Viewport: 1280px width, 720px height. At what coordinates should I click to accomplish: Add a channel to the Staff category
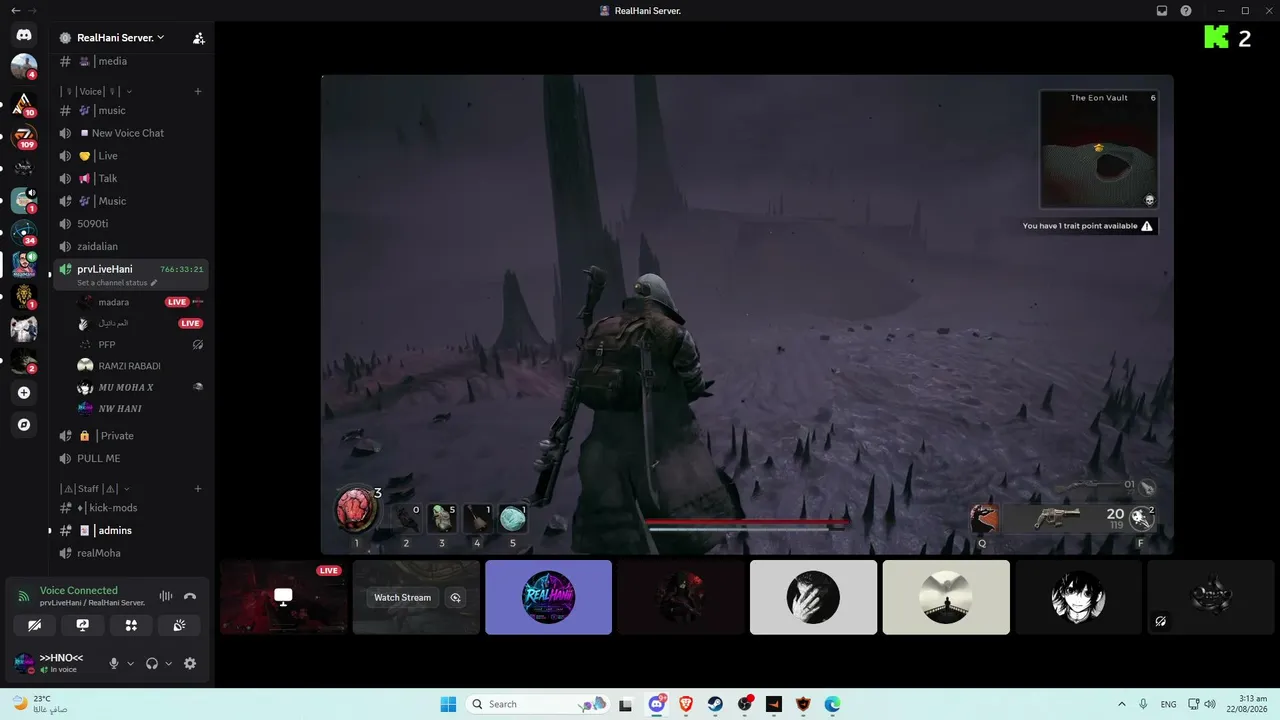click(x=198, y=489)
